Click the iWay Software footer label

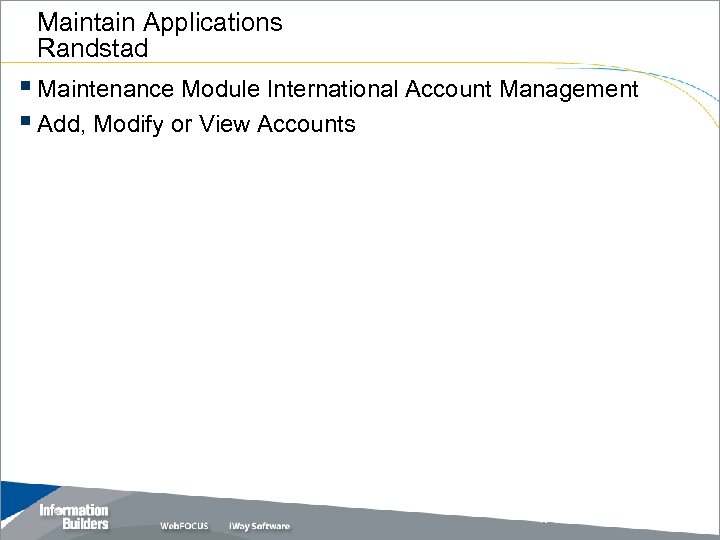259,526
